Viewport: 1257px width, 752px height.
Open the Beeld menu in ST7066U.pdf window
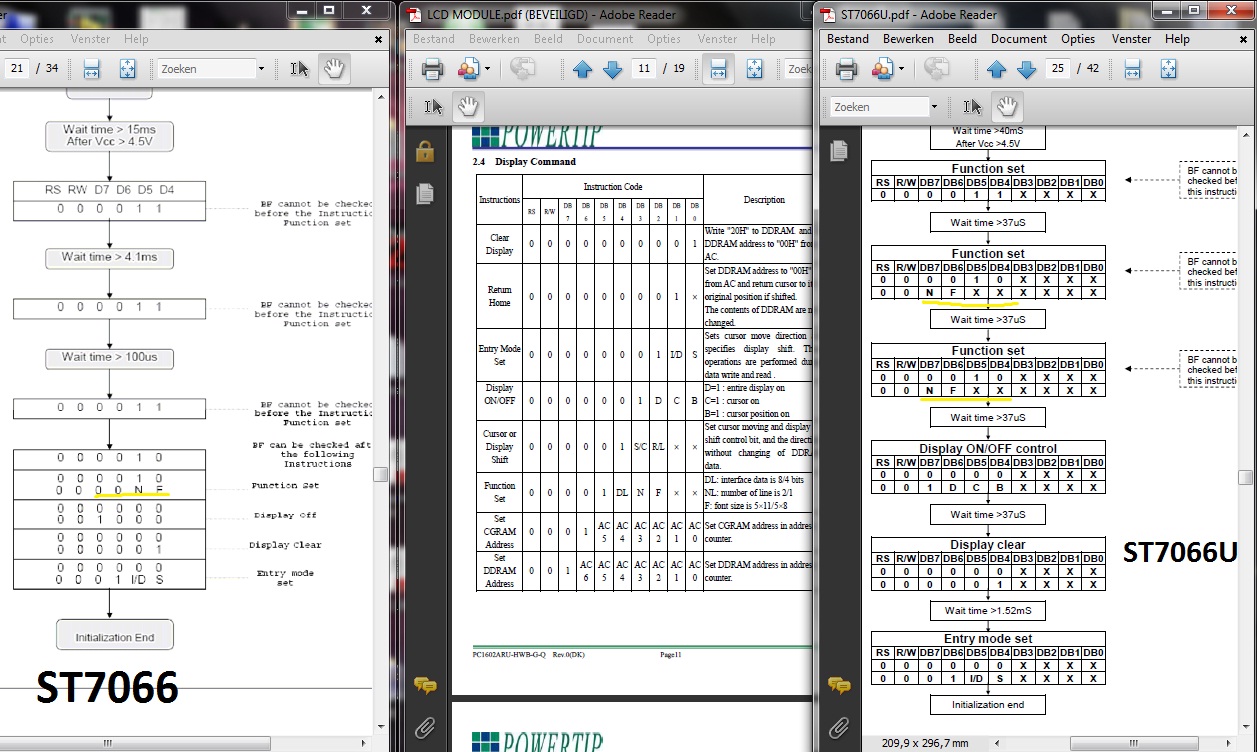[963, 39]
